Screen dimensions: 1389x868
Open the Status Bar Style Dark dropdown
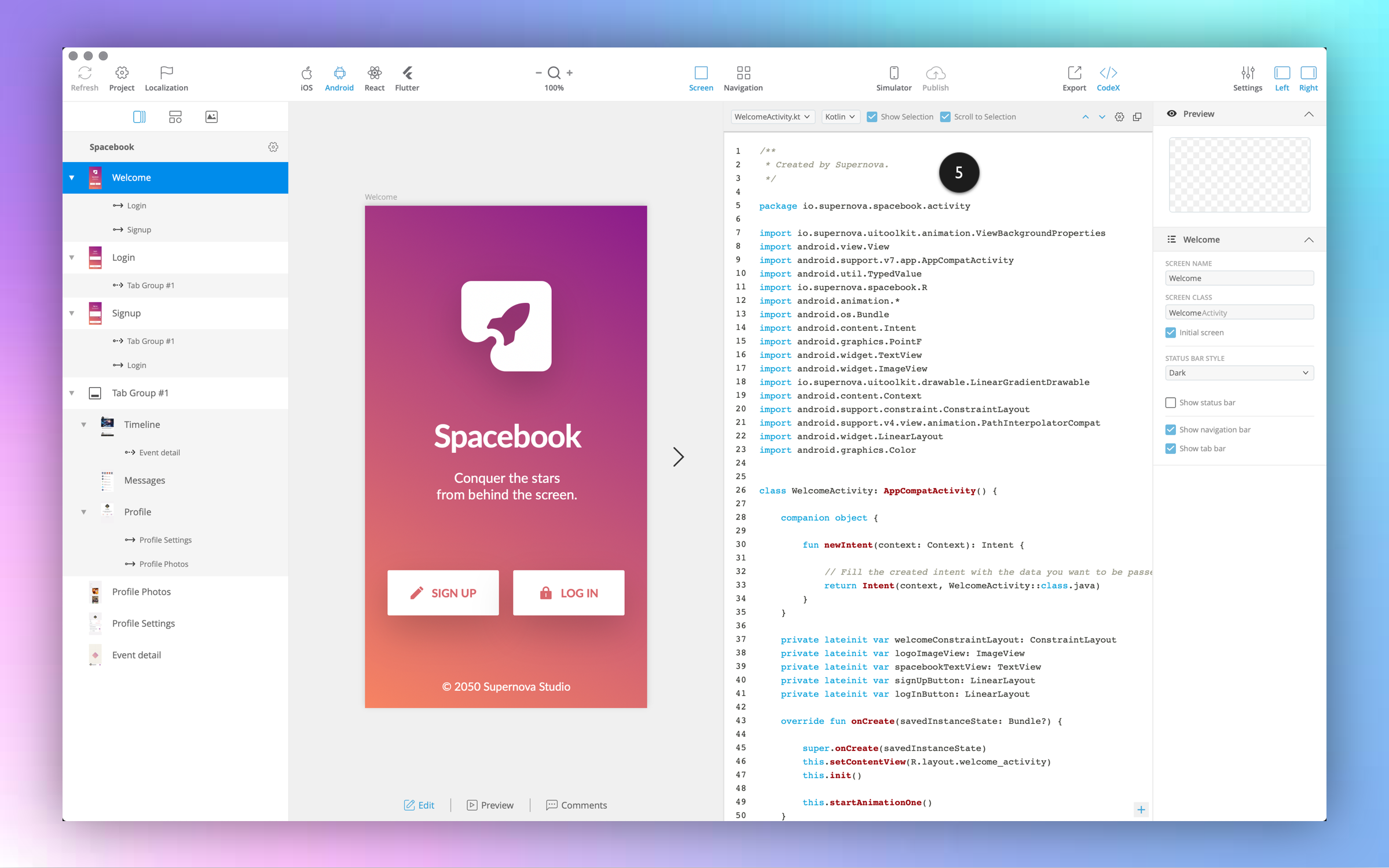click(x=1239, y=373)
